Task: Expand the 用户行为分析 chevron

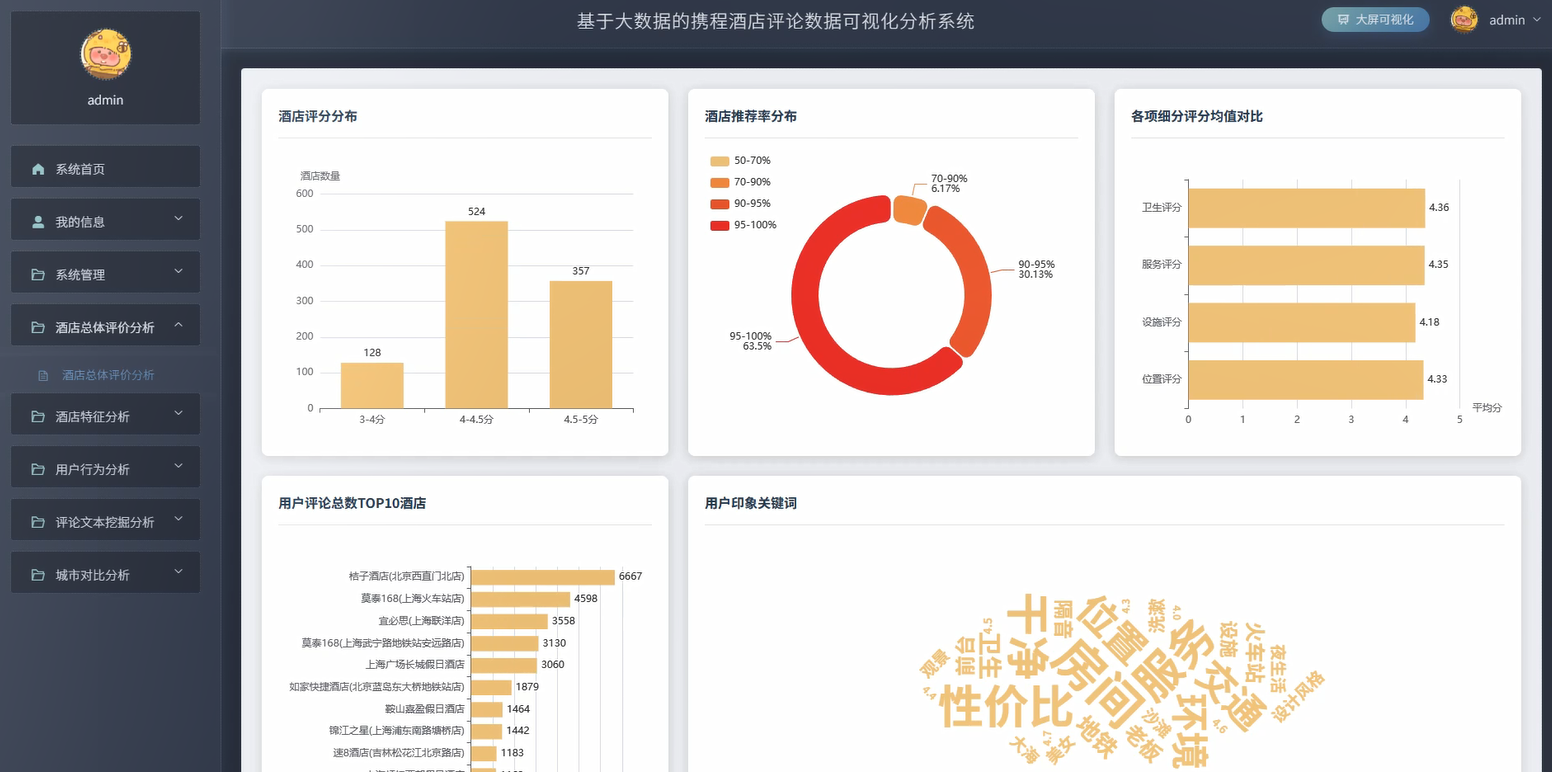Action: (x=178, y=466)
